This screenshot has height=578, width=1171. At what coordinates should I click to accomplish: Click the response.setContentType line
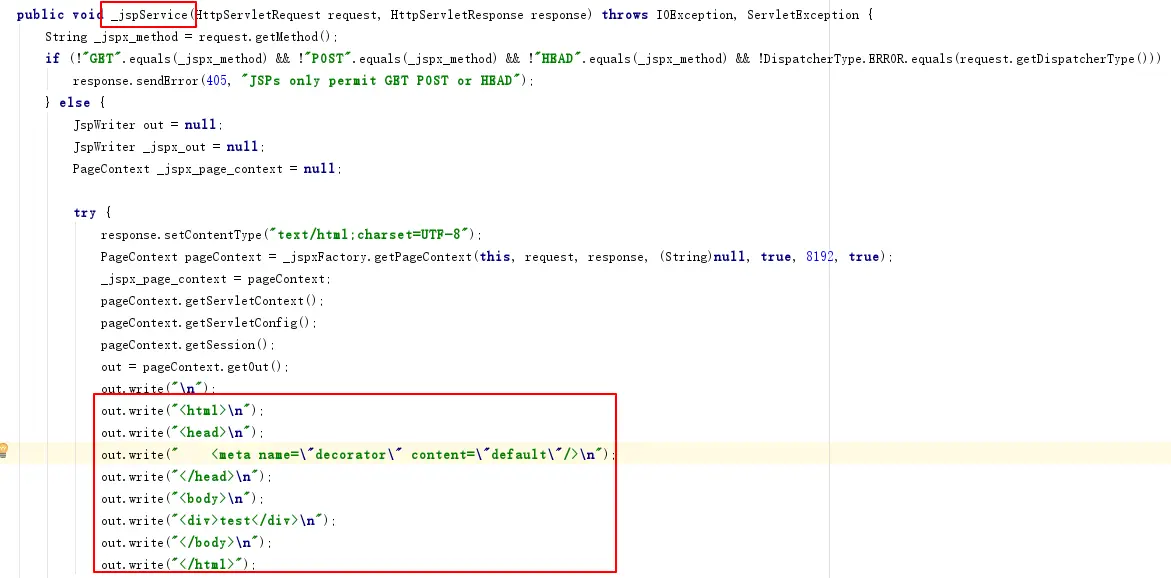[292, 234]
